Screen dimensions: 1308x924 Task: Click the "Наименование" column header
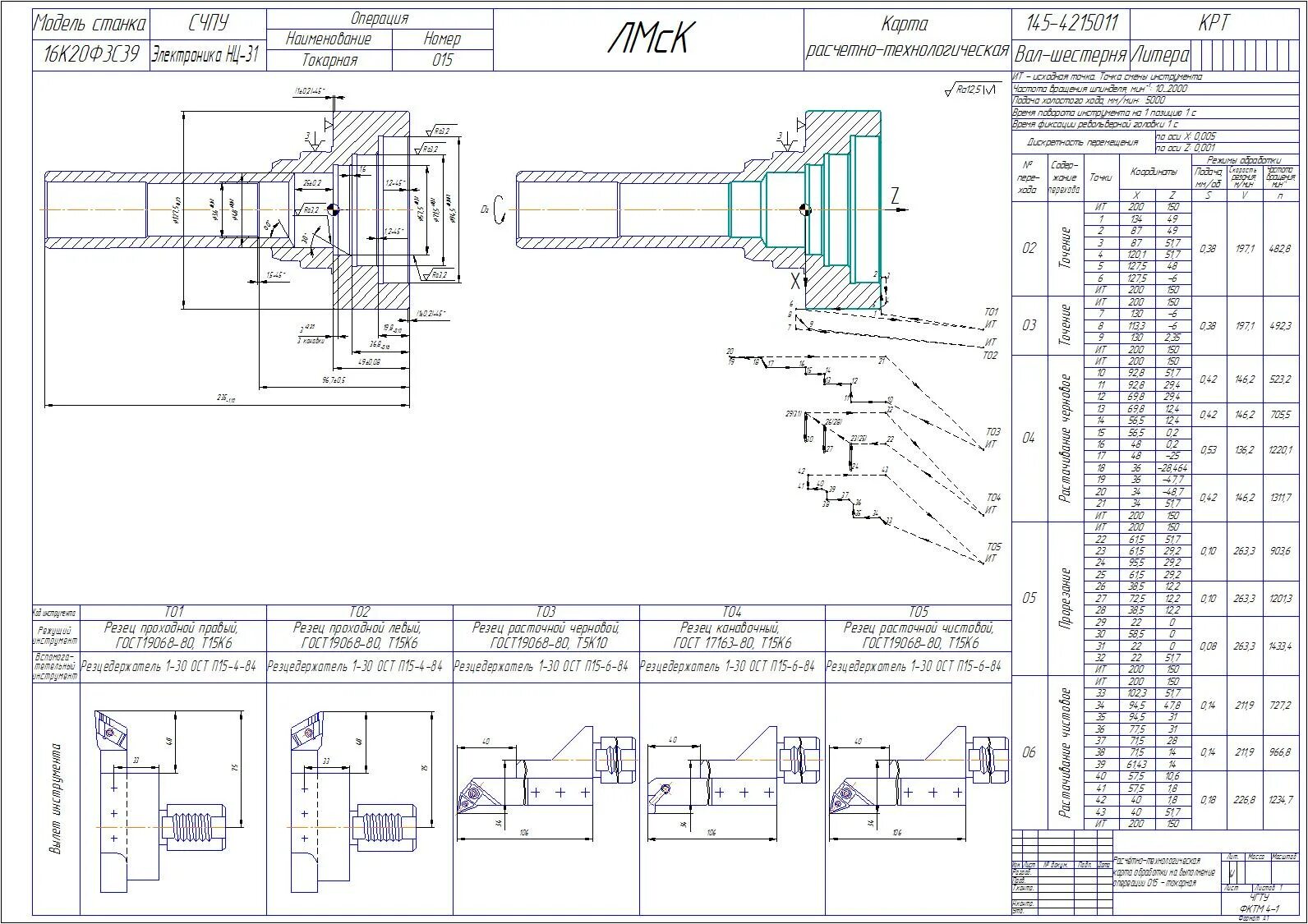(x=329, y=39)
